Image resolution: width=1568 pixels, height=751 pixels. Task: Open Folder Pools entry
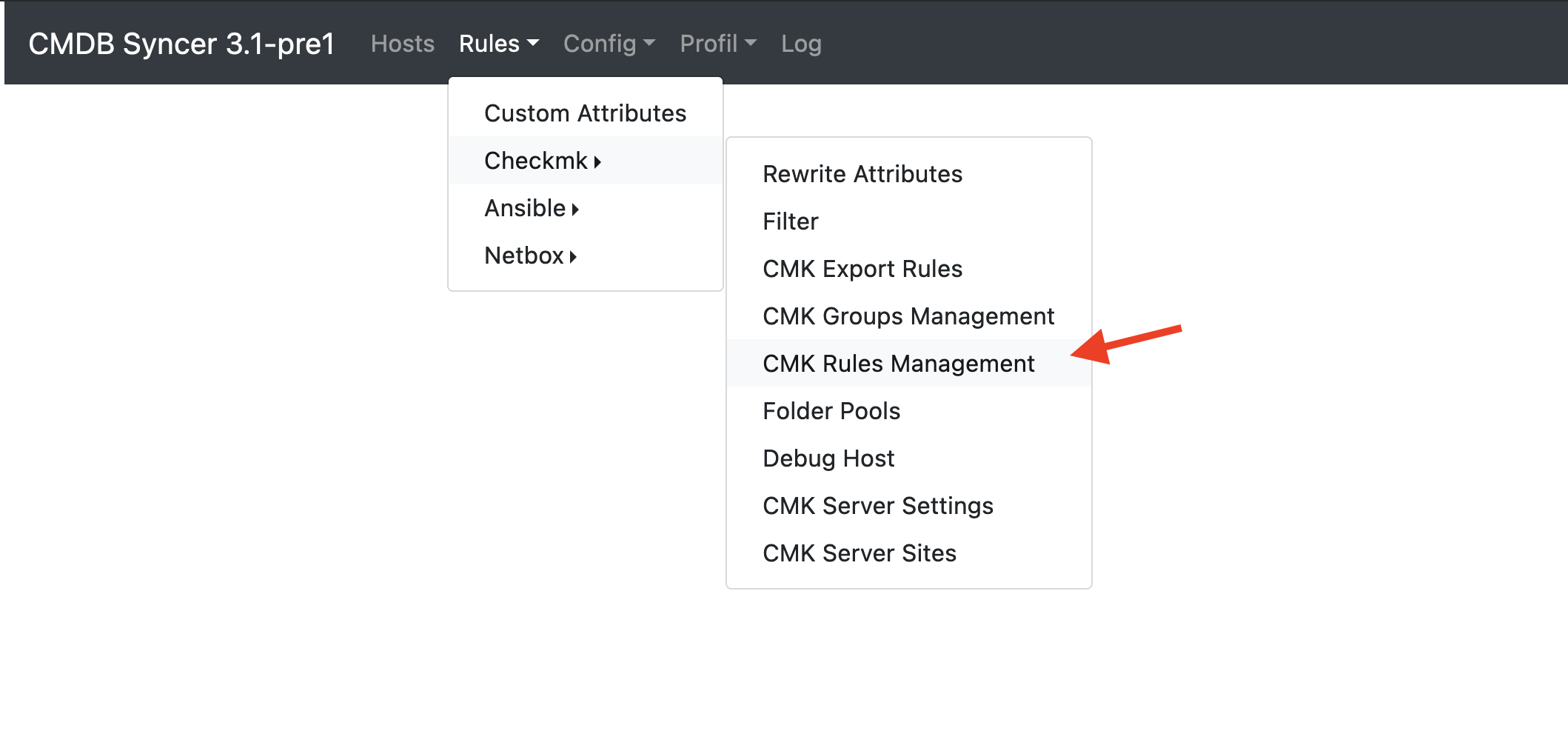[831, 411]
